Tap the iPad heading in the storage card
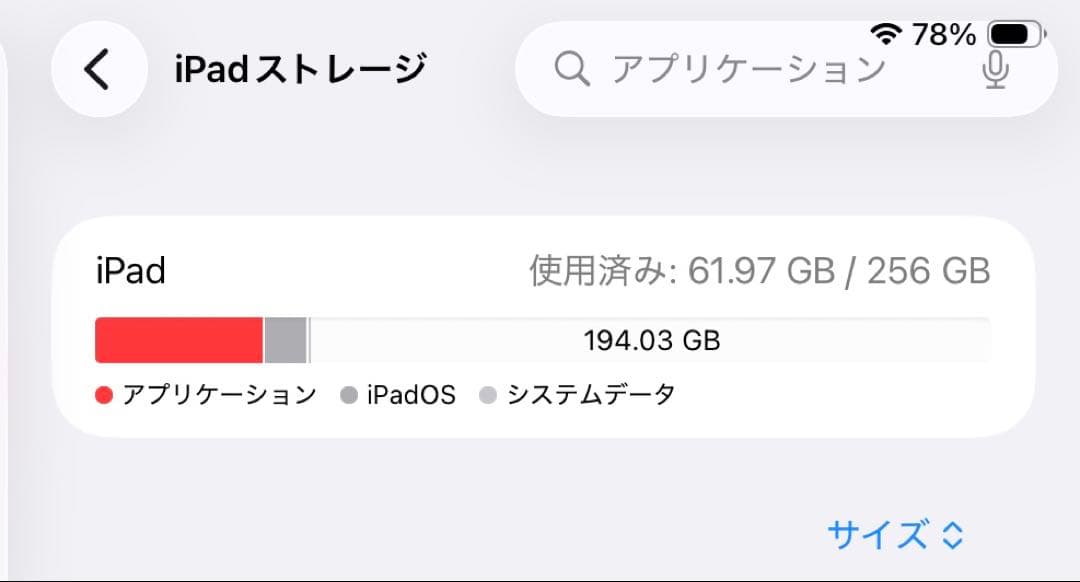This screenshot has width=1080, height=582. 129,270
